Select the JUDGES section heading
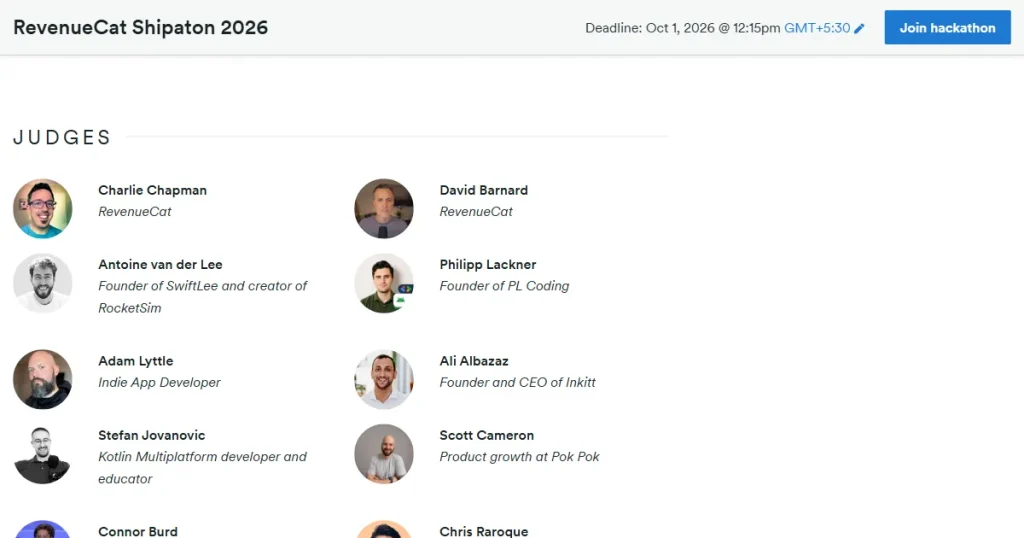 [62, 137]
